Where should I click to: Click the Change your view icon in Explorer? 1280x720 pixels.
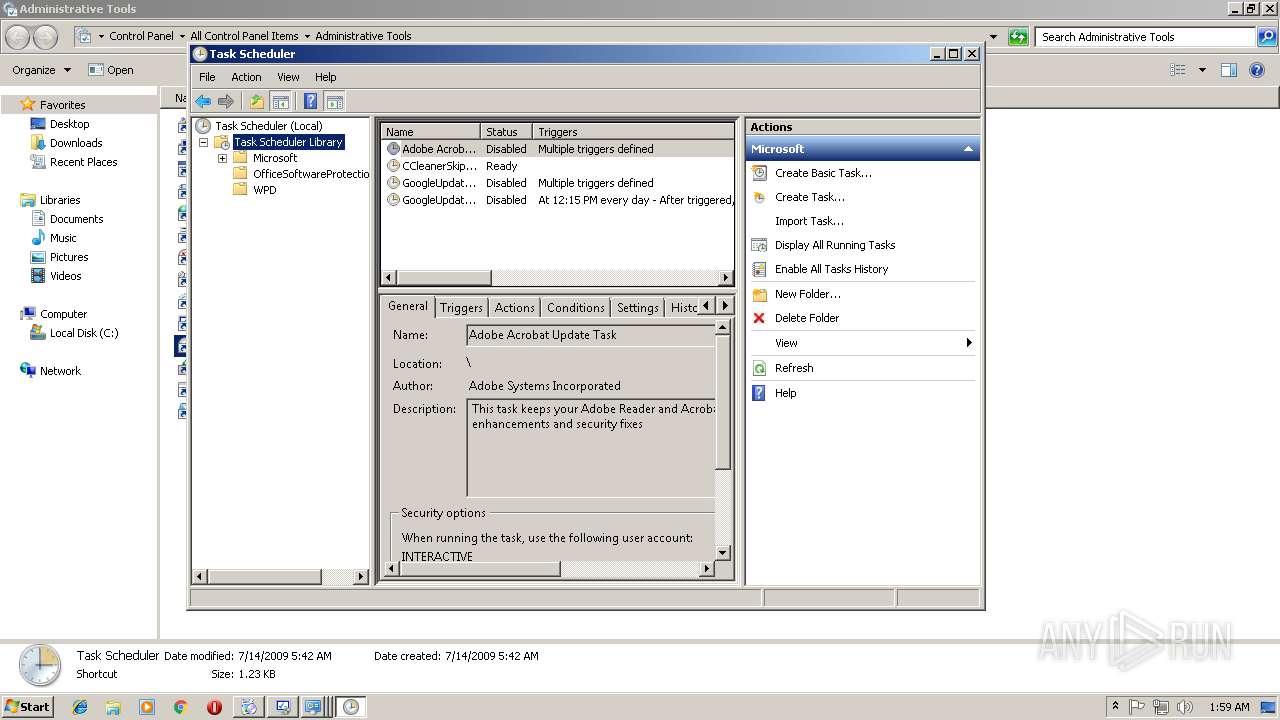[x=1178, y=70]
